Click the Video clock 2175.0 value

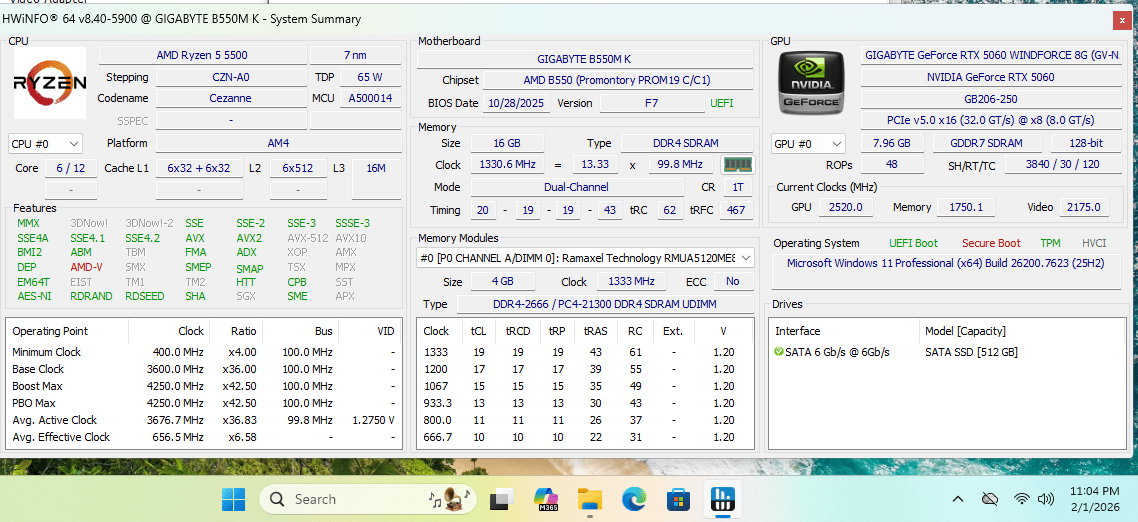pyautogui.click(x=1084, y=208)
